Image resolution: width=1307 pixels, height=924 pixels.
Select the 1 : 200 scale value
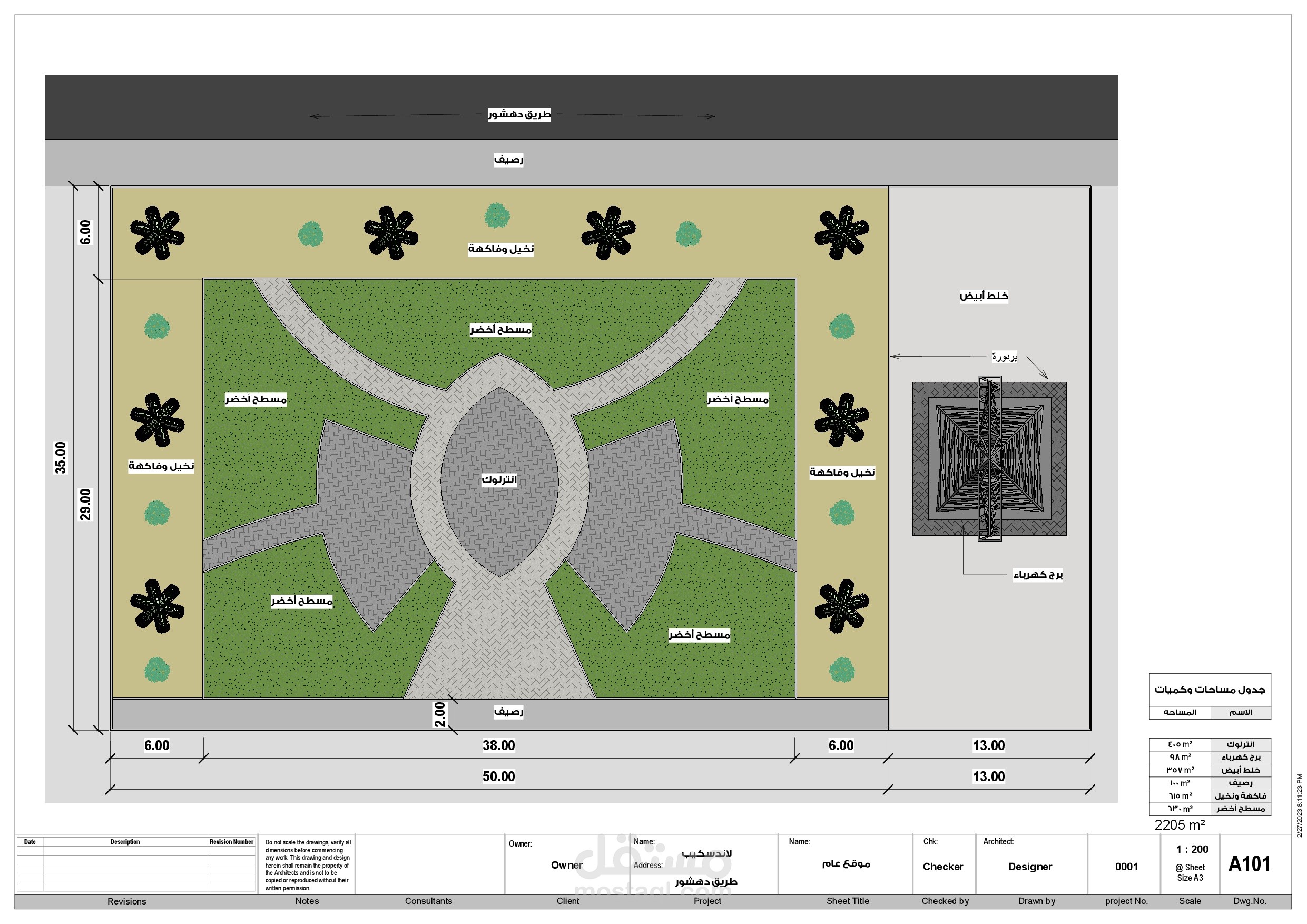(x=1192, y=849)
